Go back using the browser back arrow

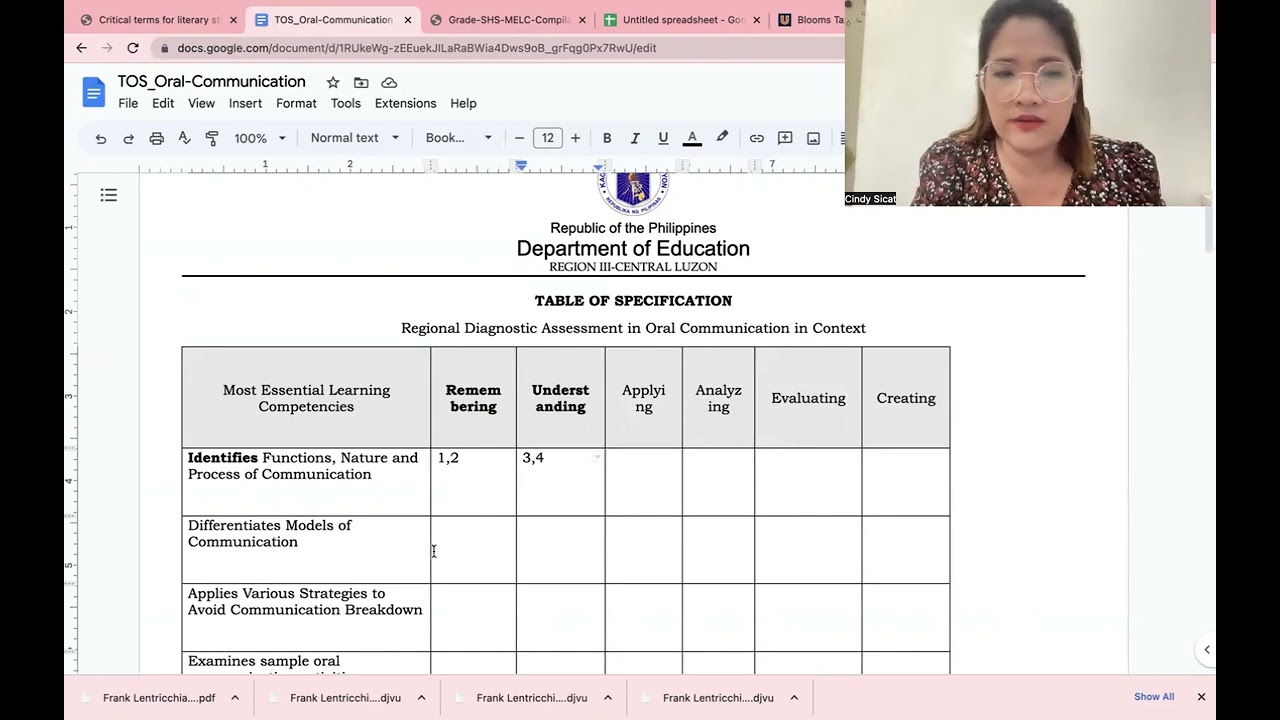click(x=82, y=47)
